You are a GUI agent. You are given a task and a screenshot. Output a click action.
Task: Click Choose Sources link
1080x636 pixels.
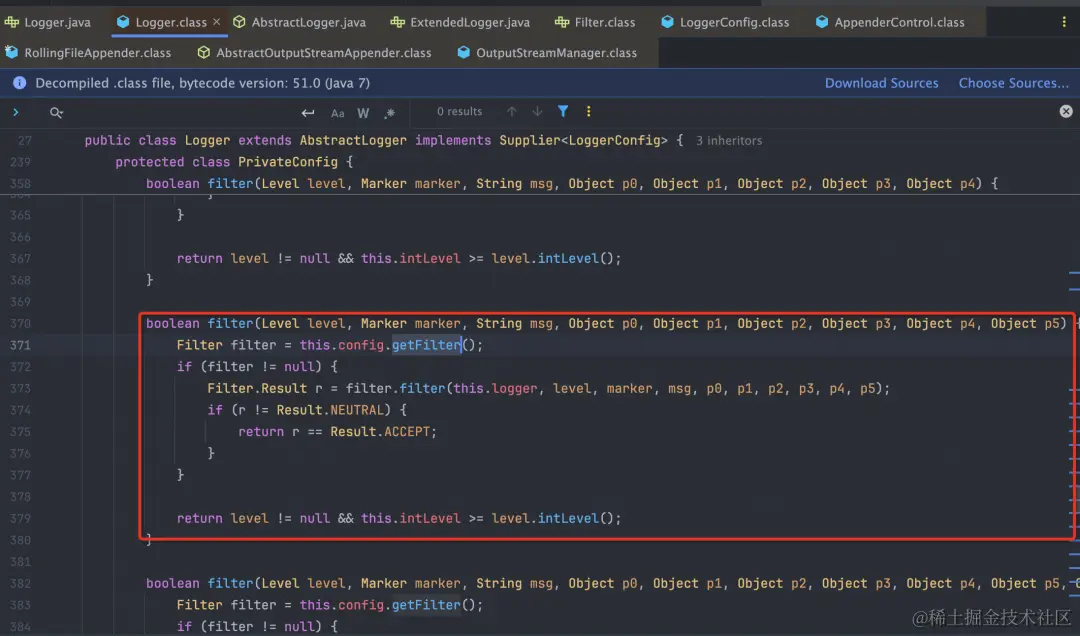point(1014,83)
